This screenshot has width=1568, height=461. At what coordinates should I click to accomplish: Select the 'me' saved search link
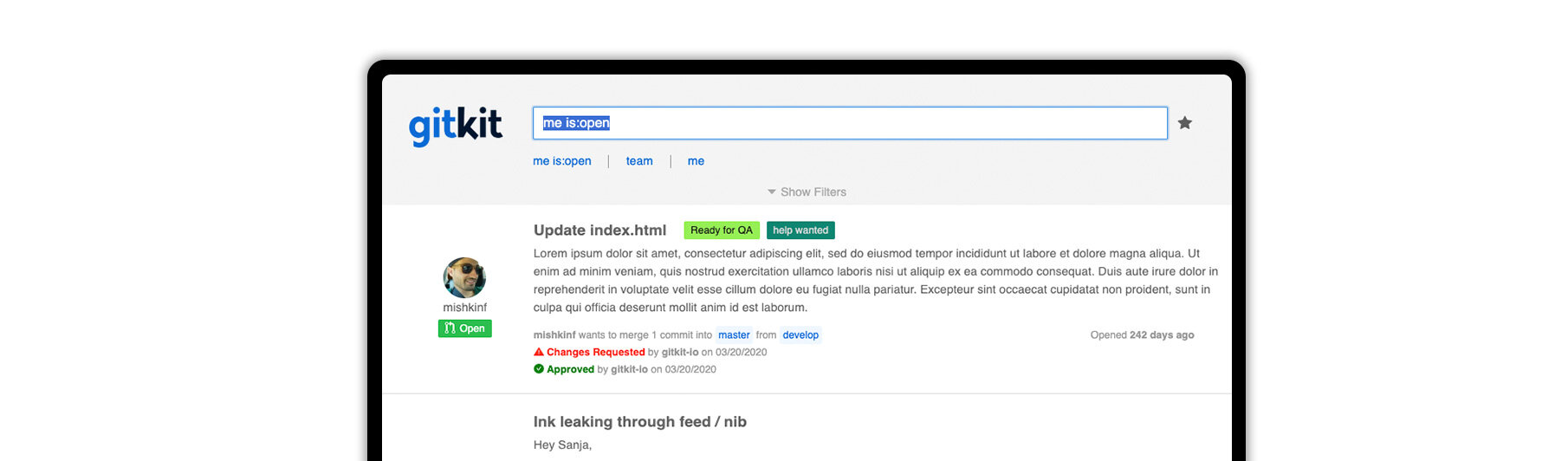(x=696, y=161)
